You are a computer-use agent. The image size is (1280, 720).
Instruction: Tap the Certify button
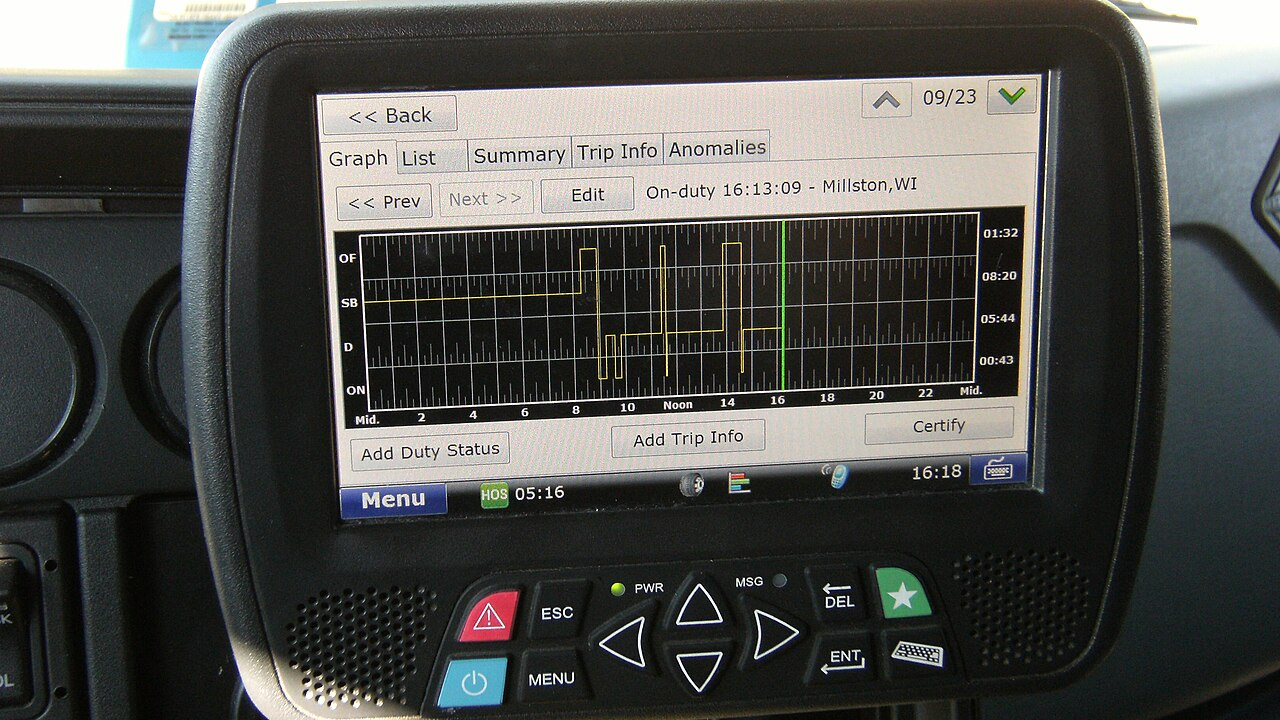coord(938,426)
